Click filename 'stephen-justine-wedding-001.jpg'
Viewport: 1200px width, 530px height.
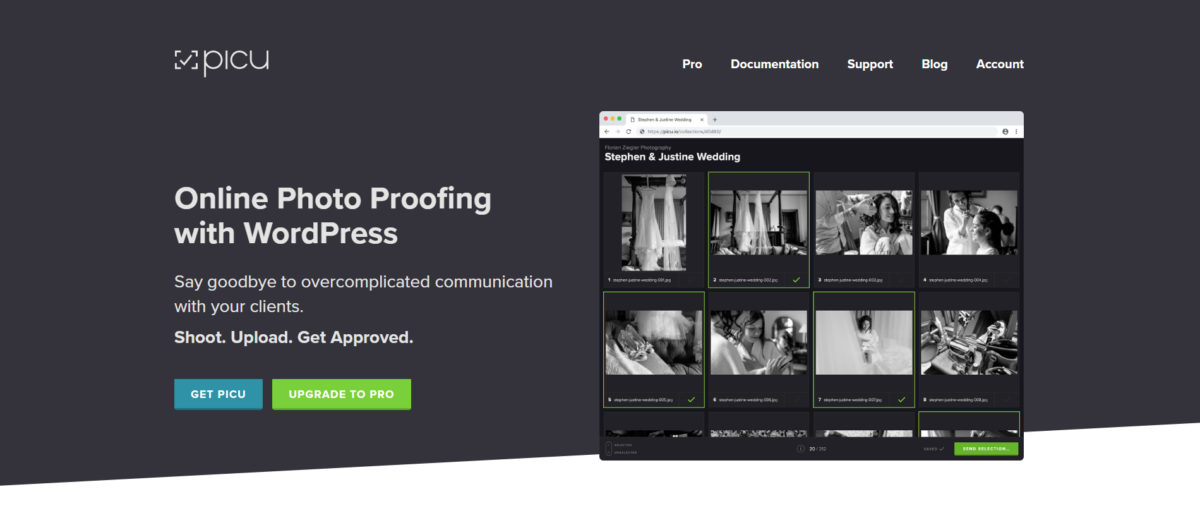643,281
